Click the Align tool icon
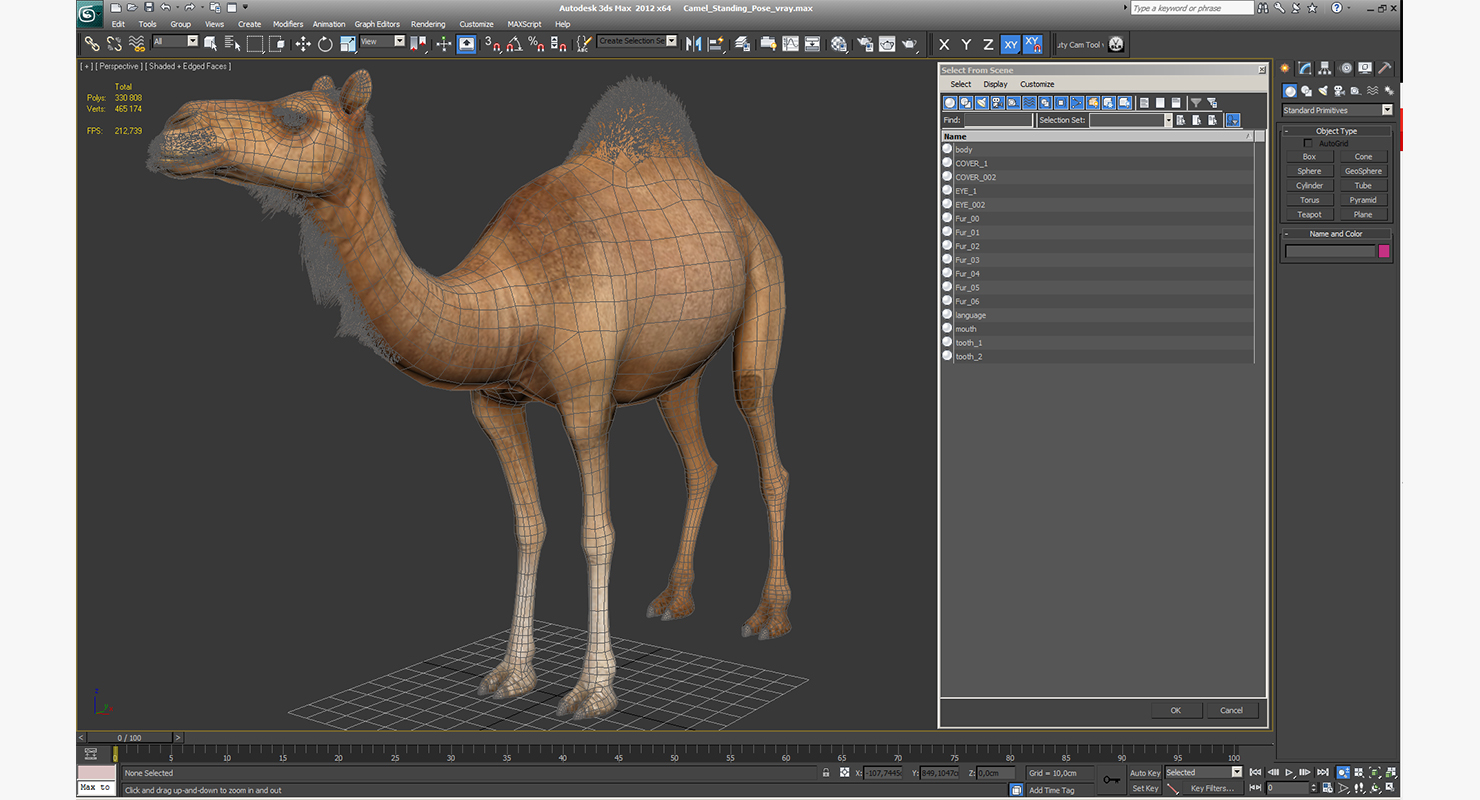 (715, 44)
